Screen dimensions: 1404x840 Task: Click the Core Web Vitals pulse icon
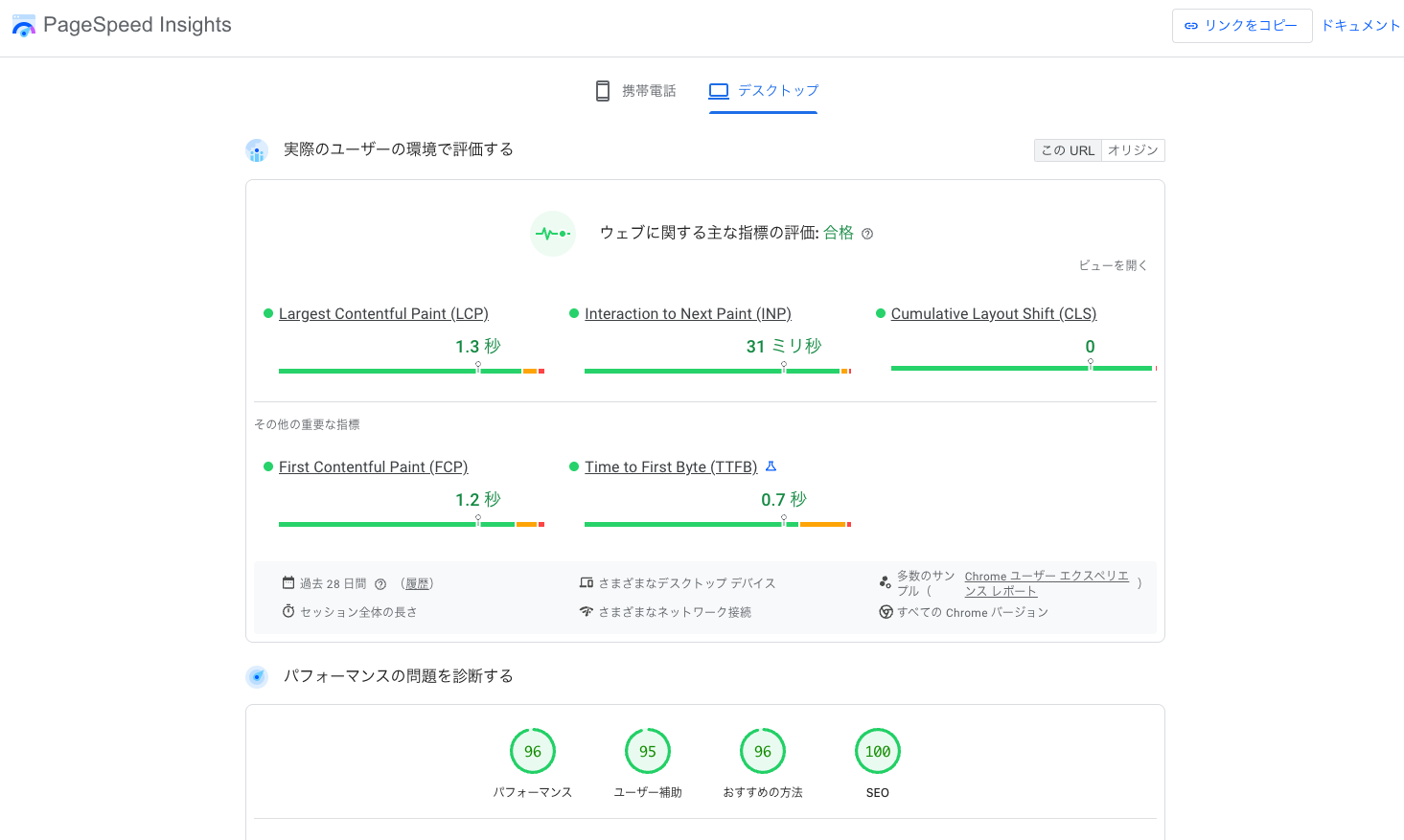pos(553,234)
